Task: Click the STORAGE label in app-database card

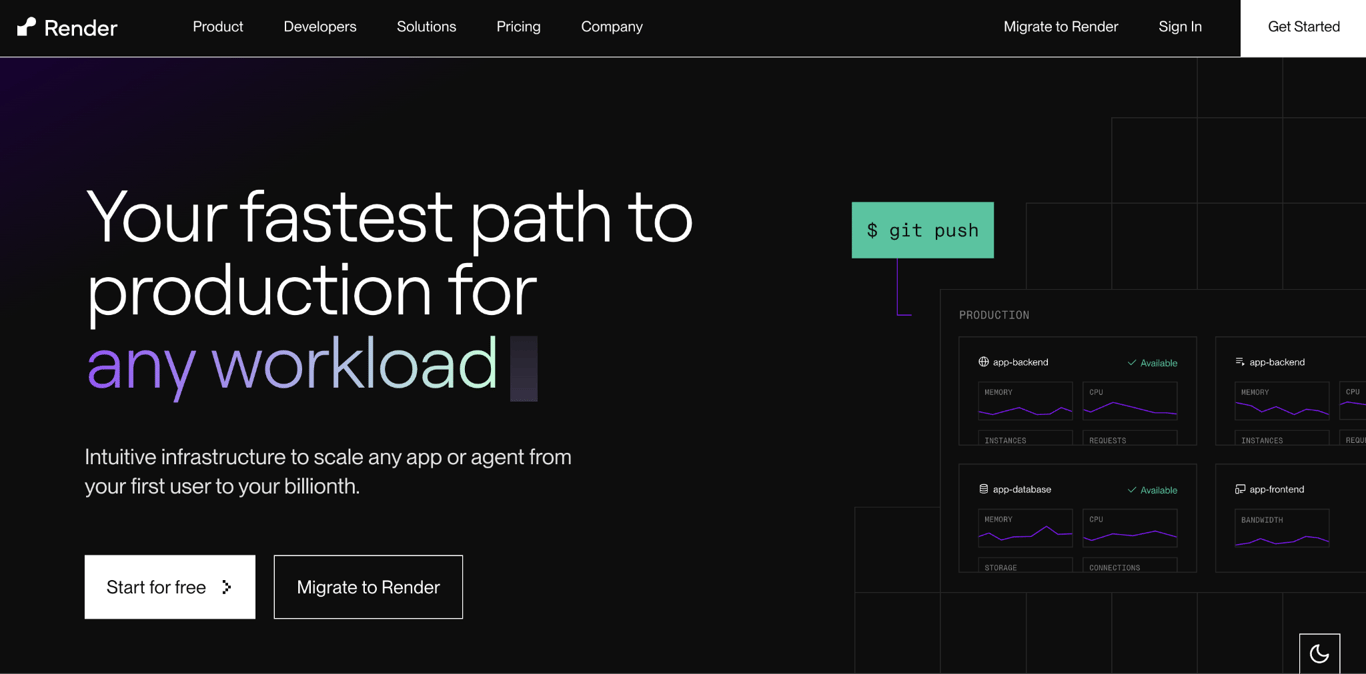Action: pyautogui.click(x=1000, y=568)
